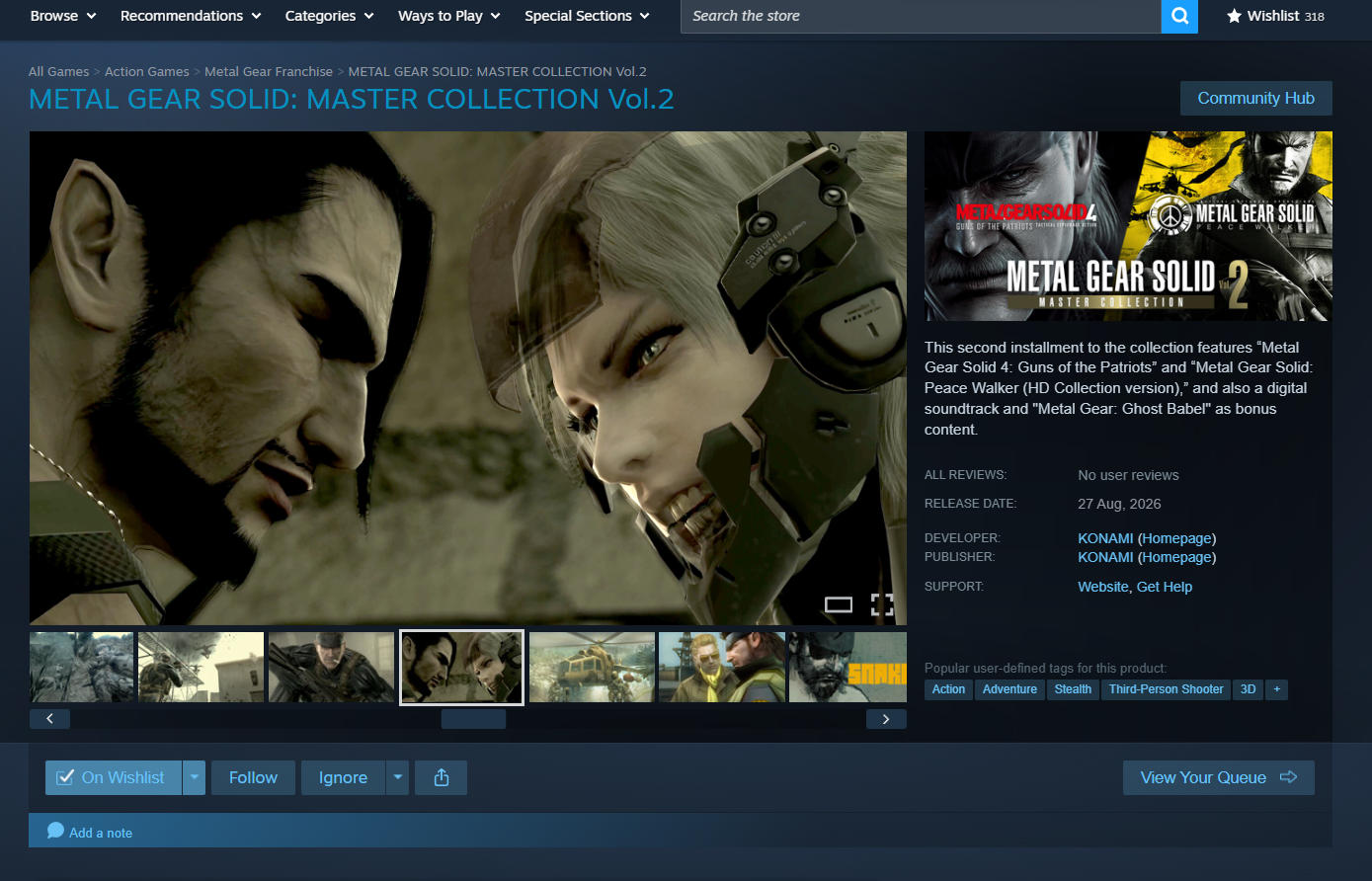The image size is (1372, 881).
Task: Click the All Games breadcrumb
Action: click(x=58, y=71)
